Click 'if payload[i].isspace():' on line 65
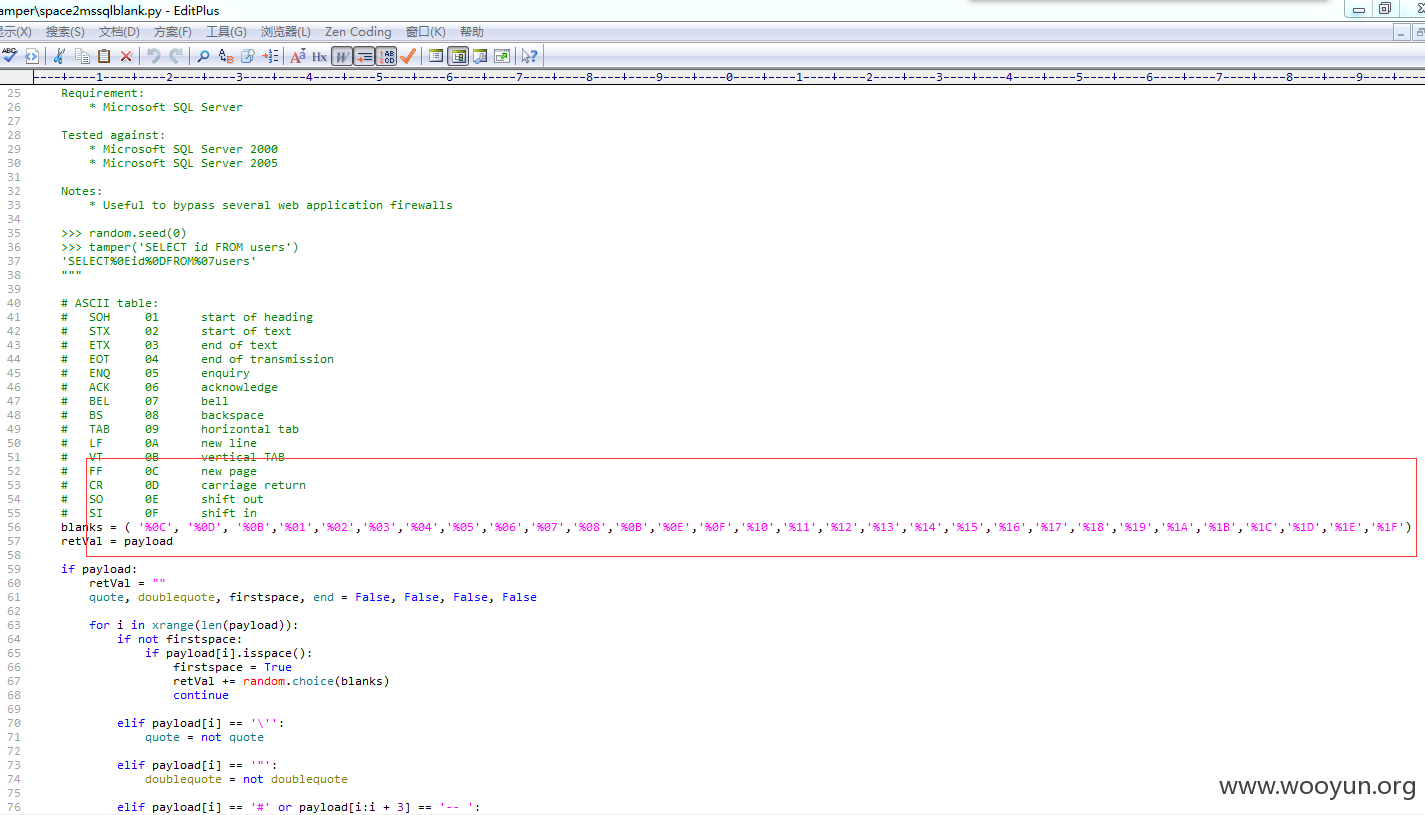Viewport: 1425px width, 815px height. tap(229, 653)
